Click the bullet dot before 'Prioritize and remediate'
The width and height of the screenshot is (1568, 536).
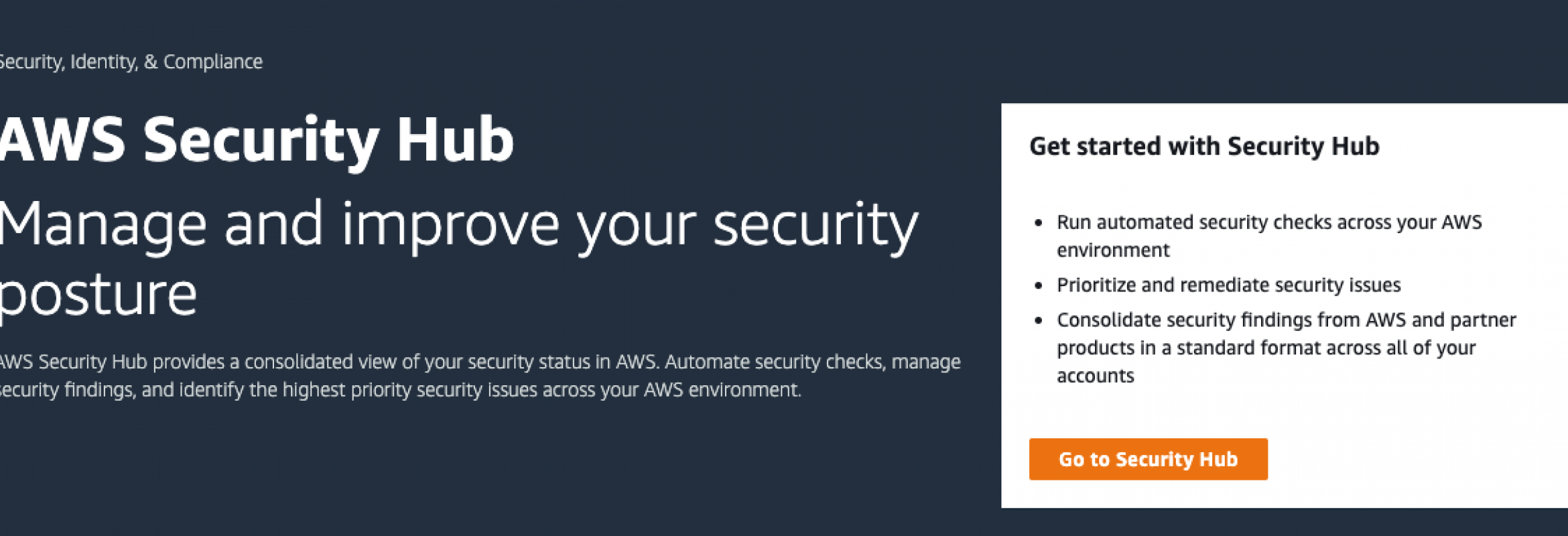pos(1039,285)
